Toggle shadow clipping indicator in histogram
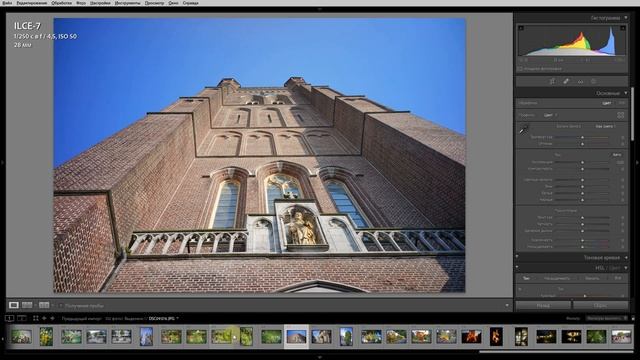Viewport: 640px width, 360px height. tap(521, 28)
